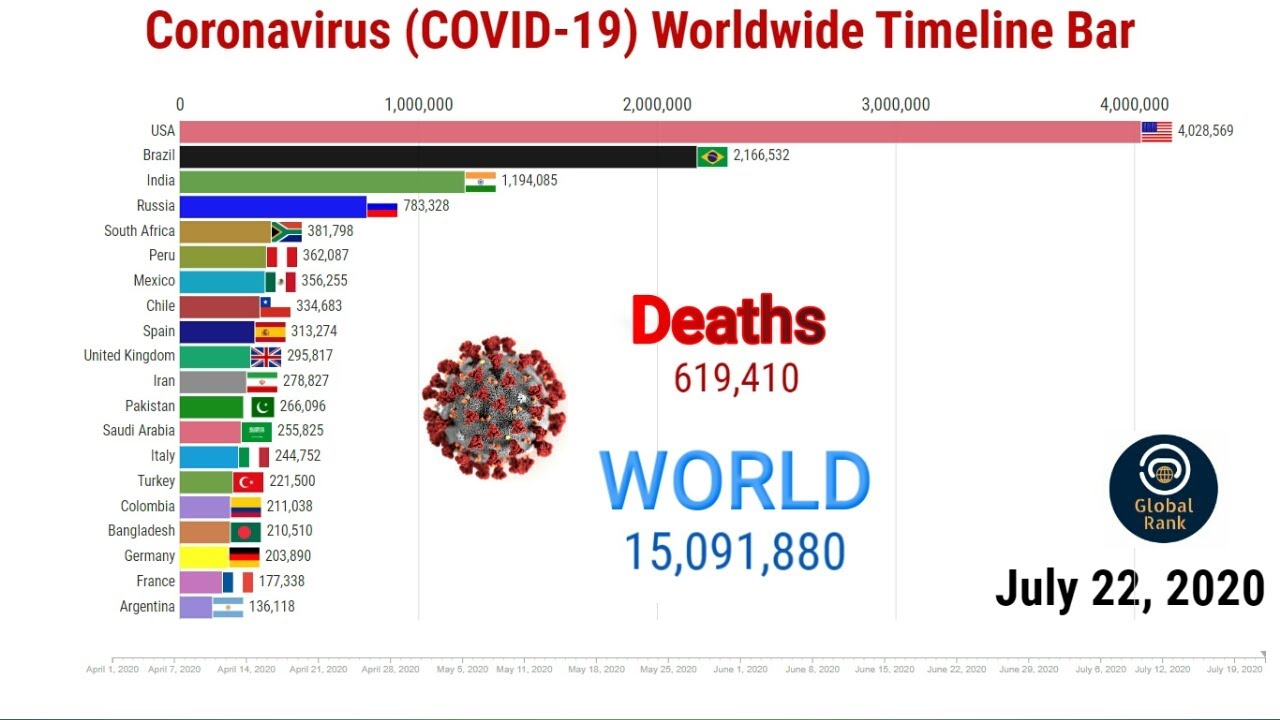Viewport: 1280px width, 720px height.
Task: Click the Italy flag icon
Action: (254, 456)
